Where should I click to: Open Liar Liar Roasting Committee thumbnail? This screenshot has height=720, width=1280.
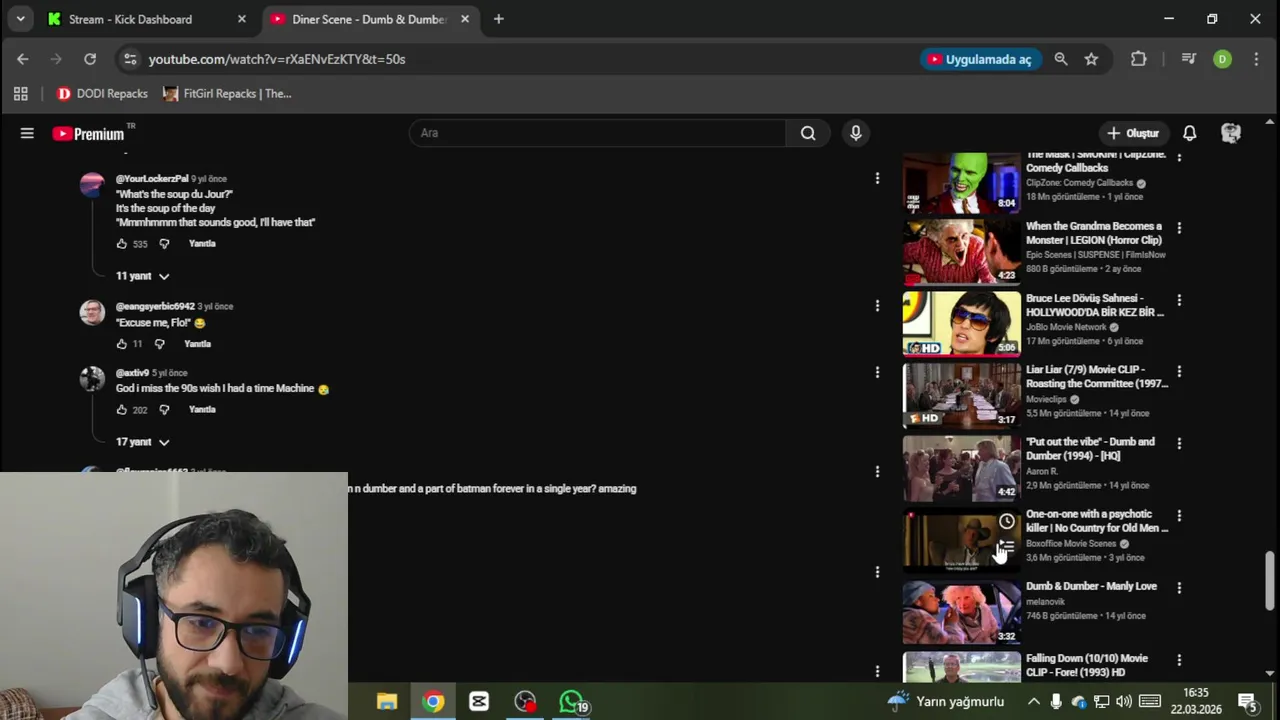pyautogui.click(x=962, y=395)
